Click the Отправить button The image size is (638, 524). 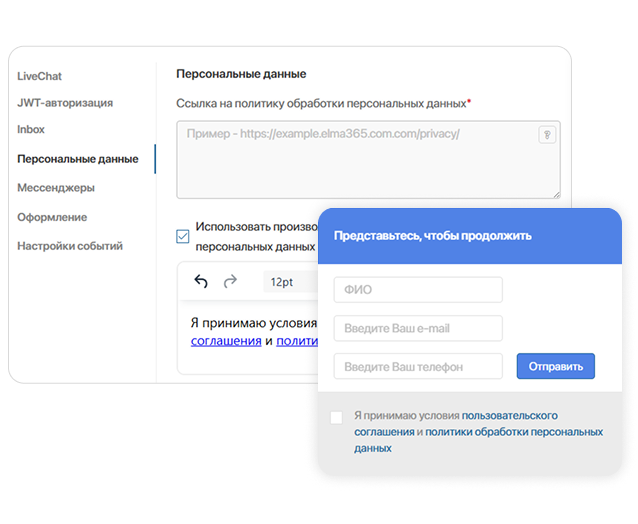pyautogui.click(x=555, y=366)
